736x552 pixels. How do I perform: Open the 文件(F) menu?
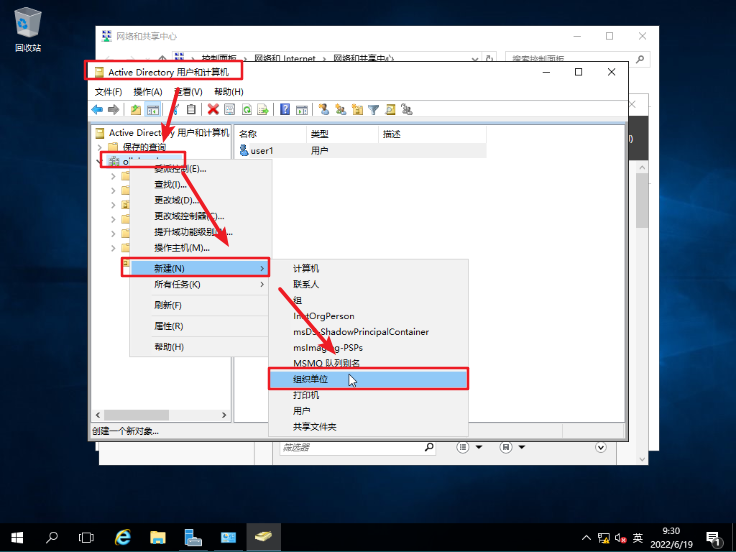[x=108, y=92]
